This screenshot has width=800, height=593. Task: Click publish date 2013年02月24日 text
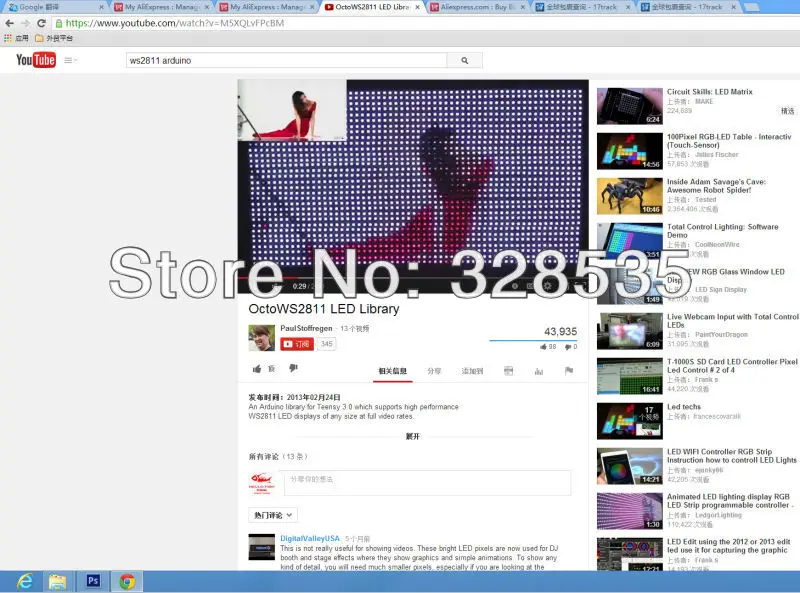(x=313, y=397)
